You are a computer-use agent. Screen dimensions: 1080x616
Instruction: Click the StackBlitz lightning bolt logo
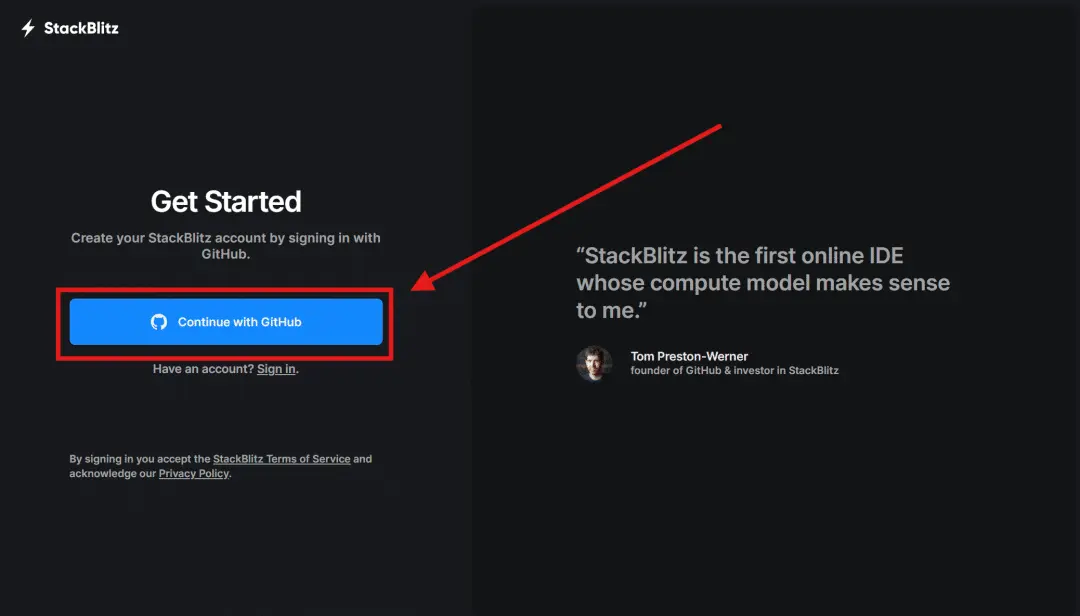coord(28,28)
